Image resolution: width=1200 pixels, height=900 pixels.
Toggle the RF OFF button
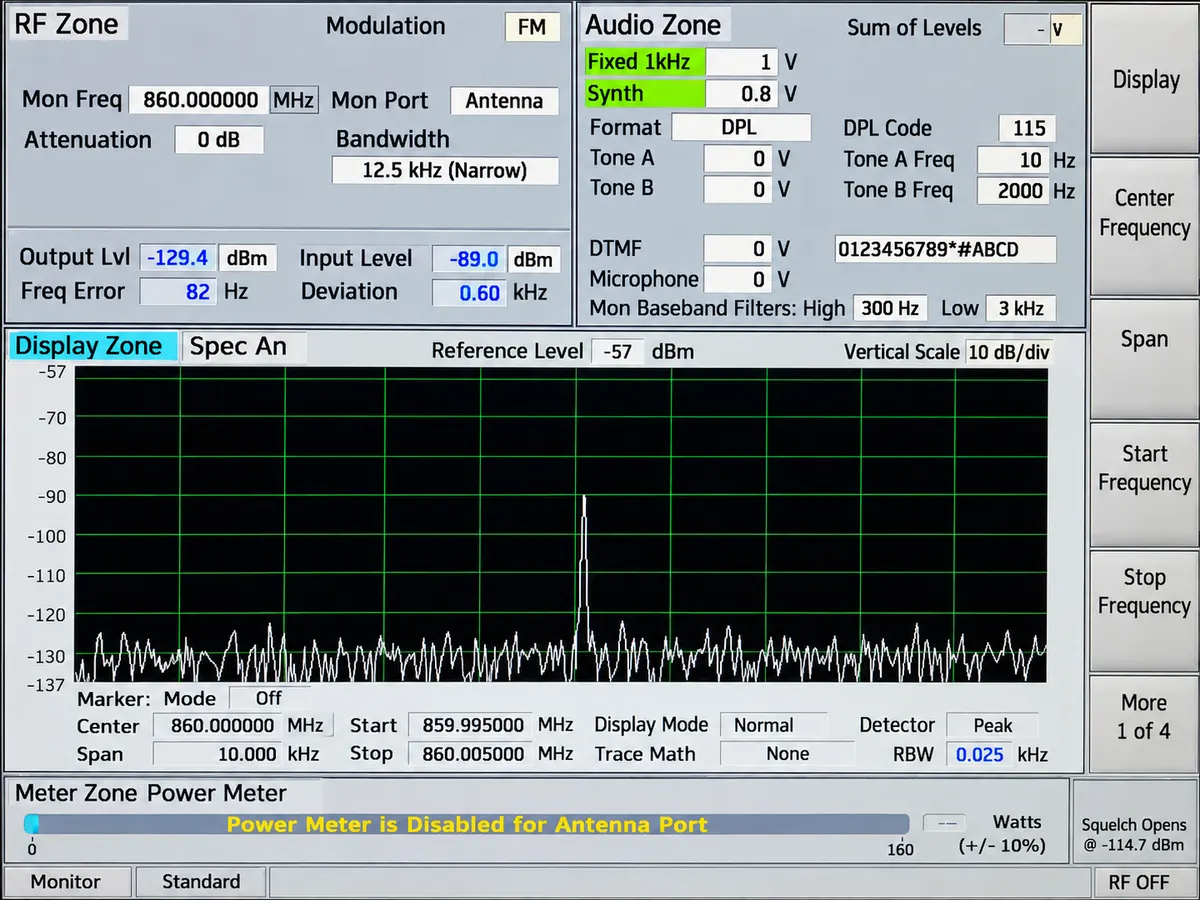[x=1145, y=882]
